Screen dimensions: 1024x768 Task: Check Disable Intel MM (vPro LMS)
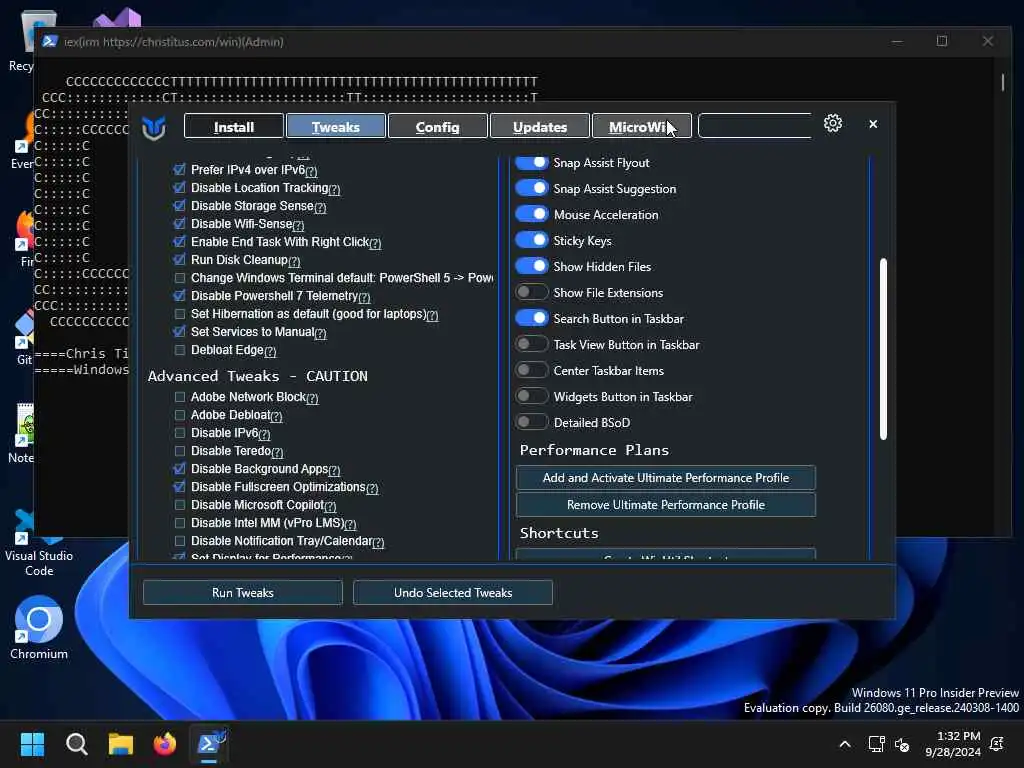coord(180,523)
